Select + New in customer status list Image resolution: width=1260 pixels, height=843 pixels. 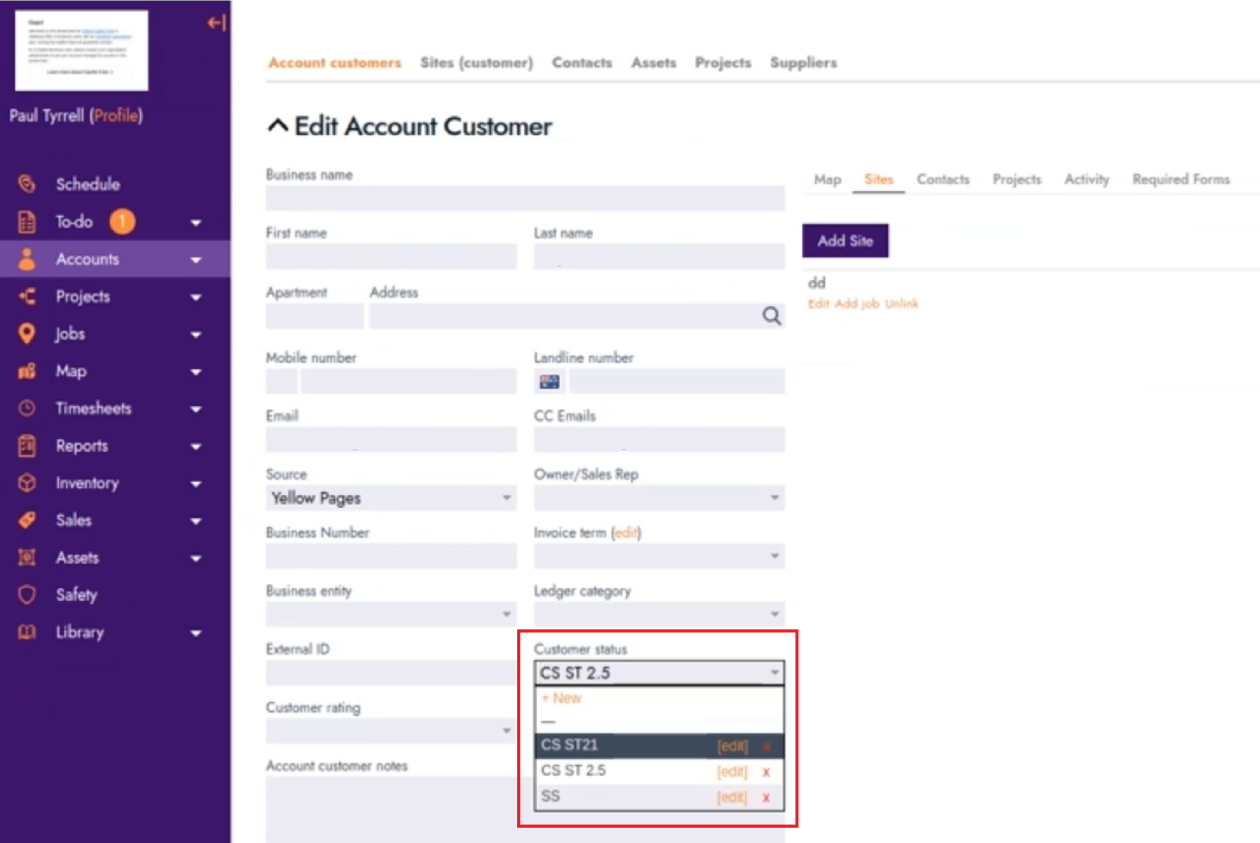coord(561,698)
